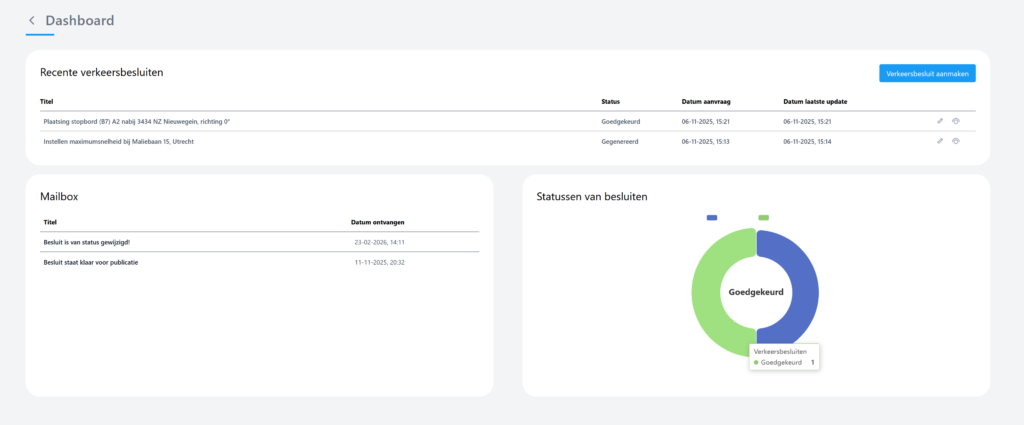Screen dimensions: 1024x425
Task: Toggle the green legend swatch in the chart
Action: coord(763,217)
